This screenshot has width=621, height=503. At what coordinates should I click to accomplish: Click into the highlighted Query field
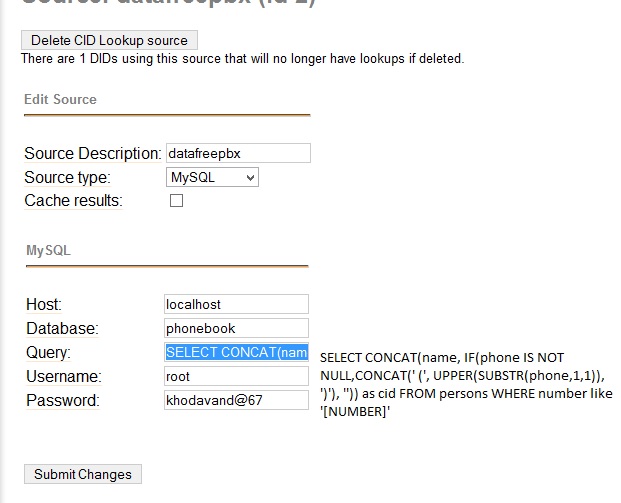pos(236,352)
